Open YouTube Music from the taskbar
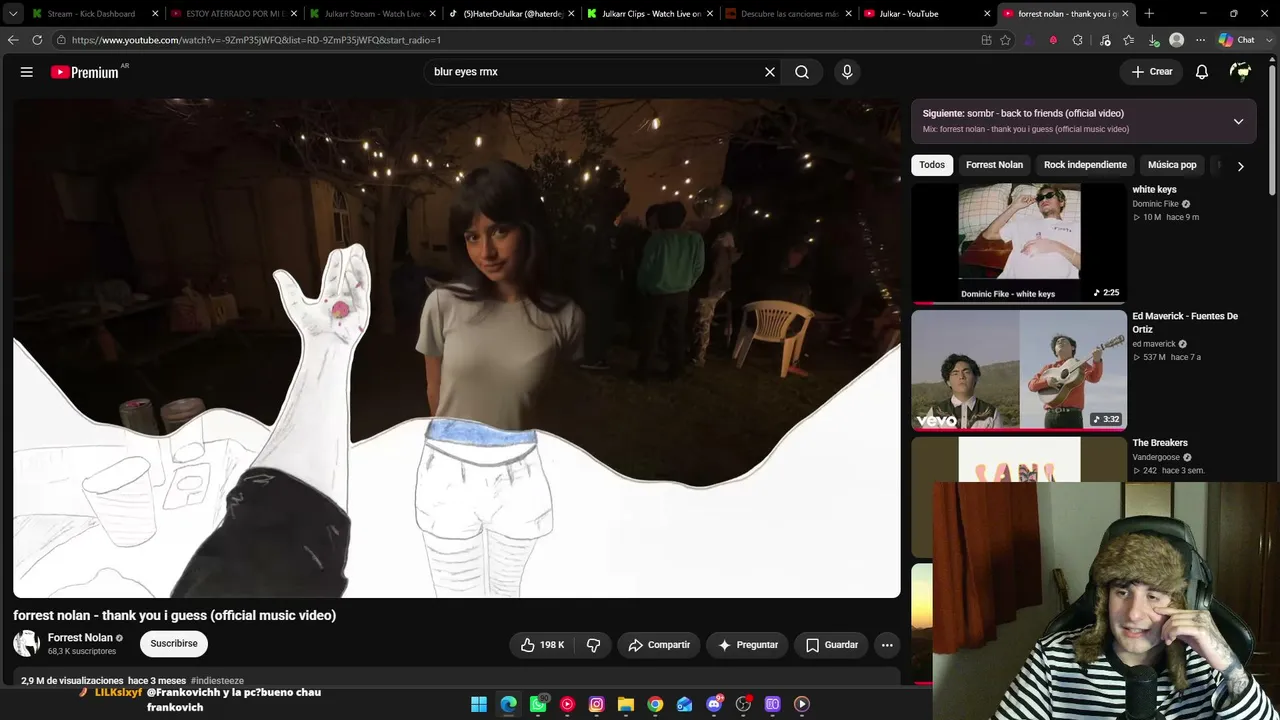The height and width of the screenshot is (720, 1280). pos(567,704)
